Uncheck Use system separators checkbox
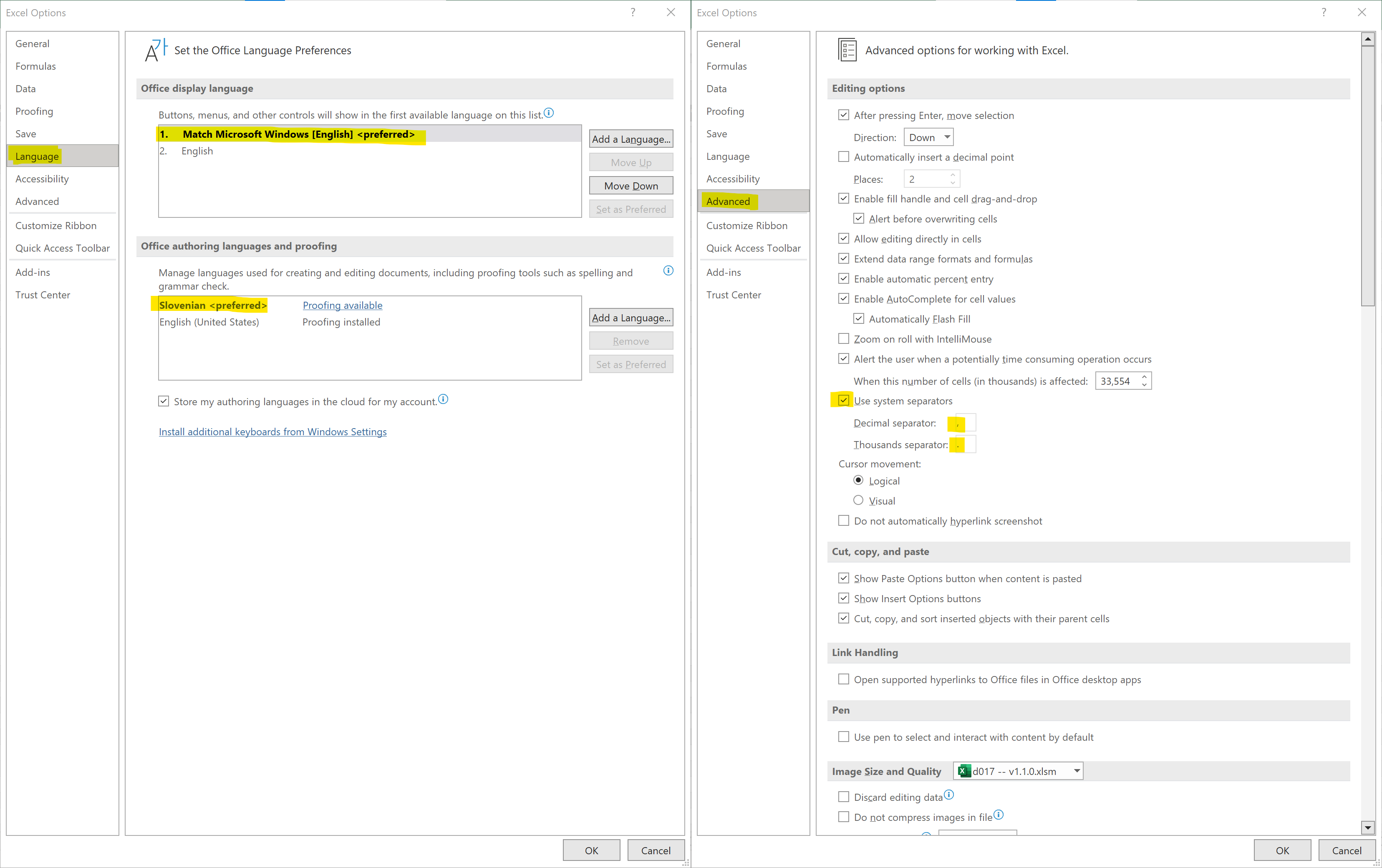Screen dimensions: 1382x868 [x=844, y=401]
